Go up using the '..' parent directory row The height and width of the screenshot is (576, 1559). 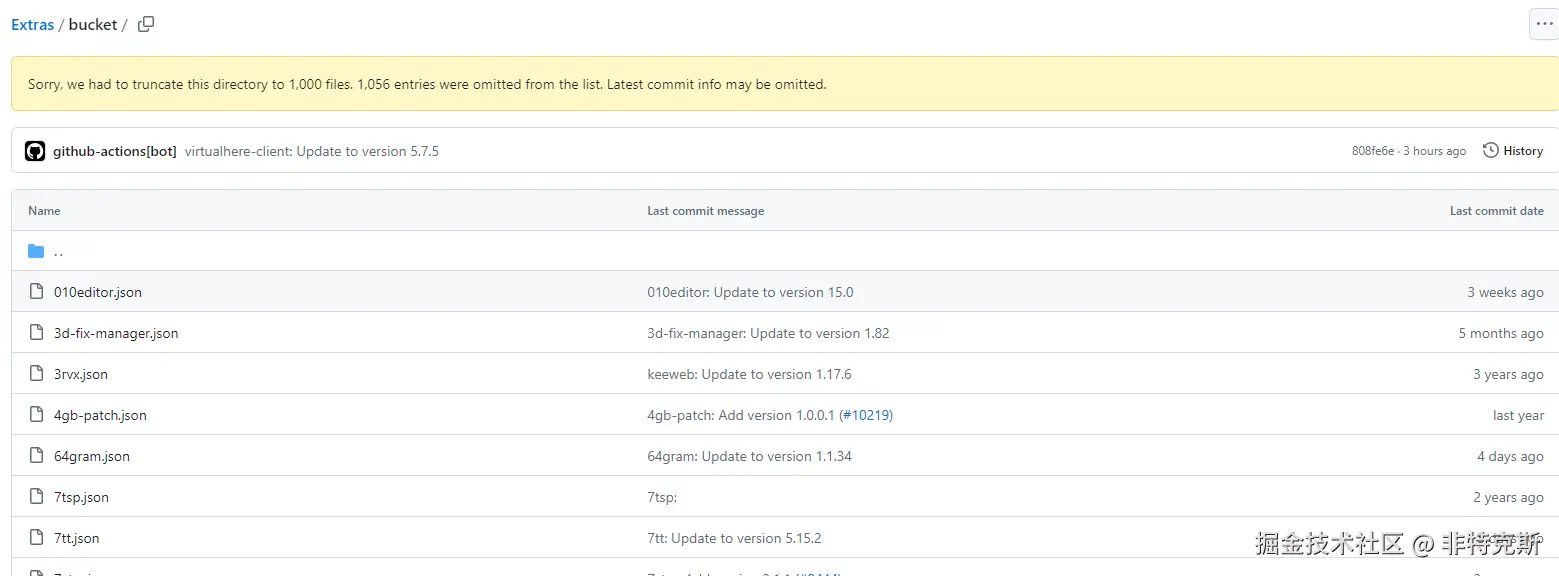point(58,251)
